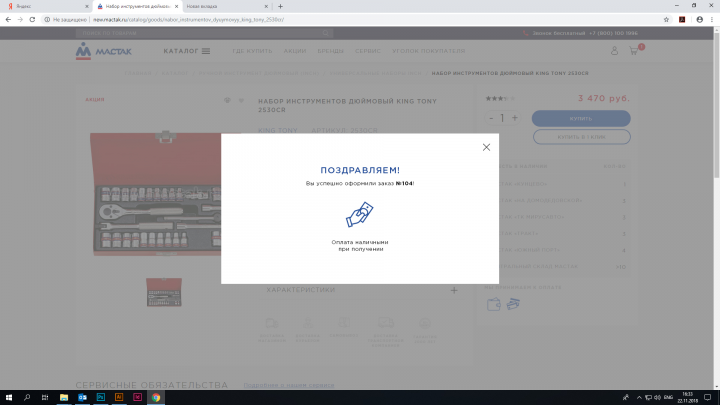This screenshot has width=720, height=405.
Task: Switch to the Яндекс tab
Action: tap(46, 6)
